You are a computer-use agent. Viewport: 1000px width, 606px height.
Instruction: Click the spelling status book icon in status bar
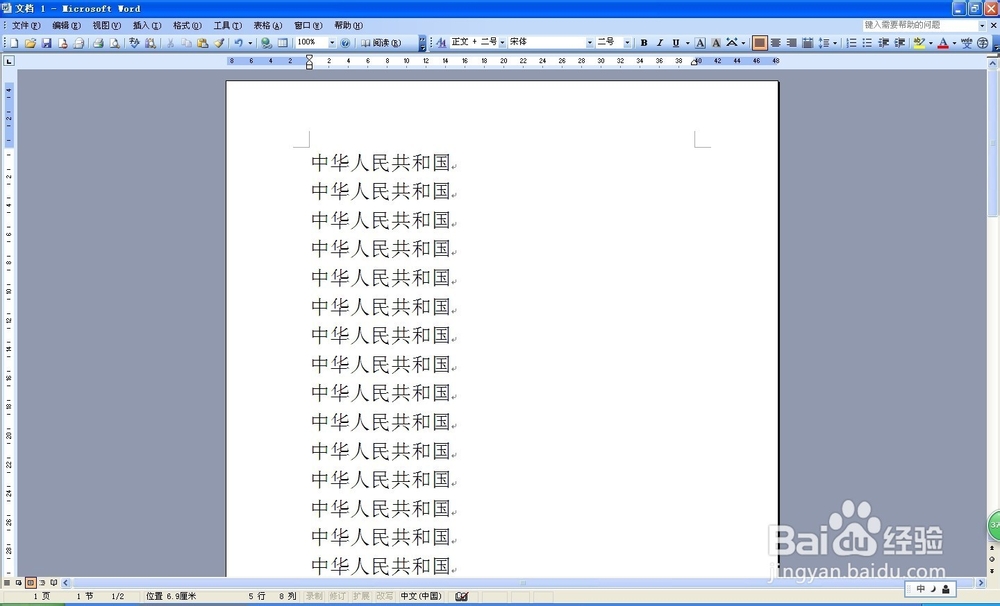click(x=462, y=596)
